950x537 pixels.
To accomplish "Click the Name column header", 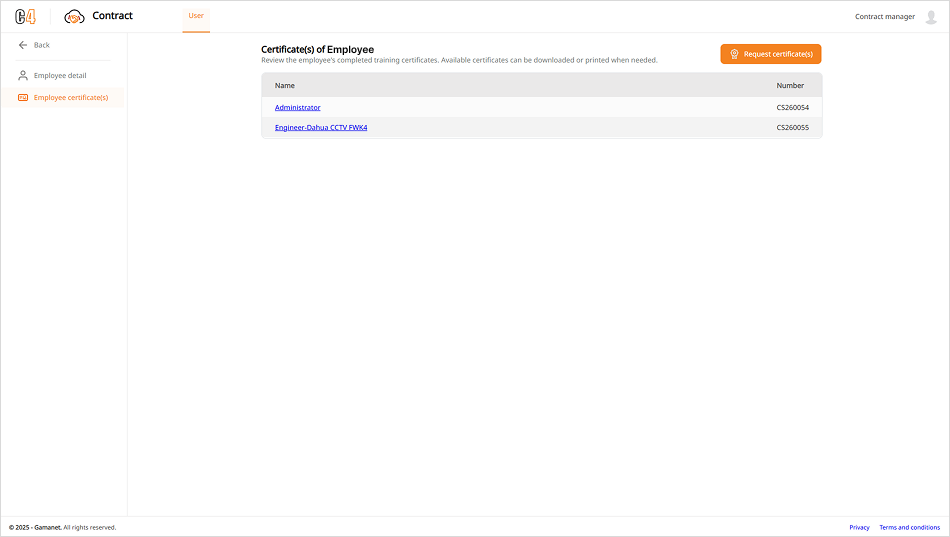I will point(285,85).
